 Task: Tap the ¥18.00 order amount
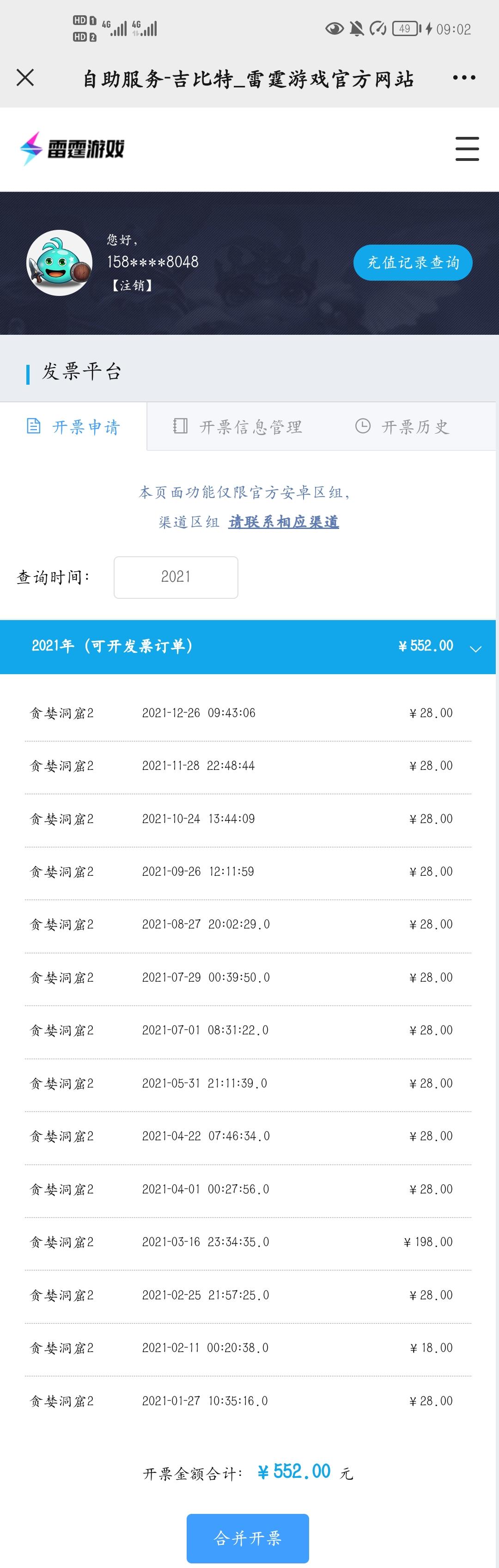pyautogui.click(x=432, y=1348)
